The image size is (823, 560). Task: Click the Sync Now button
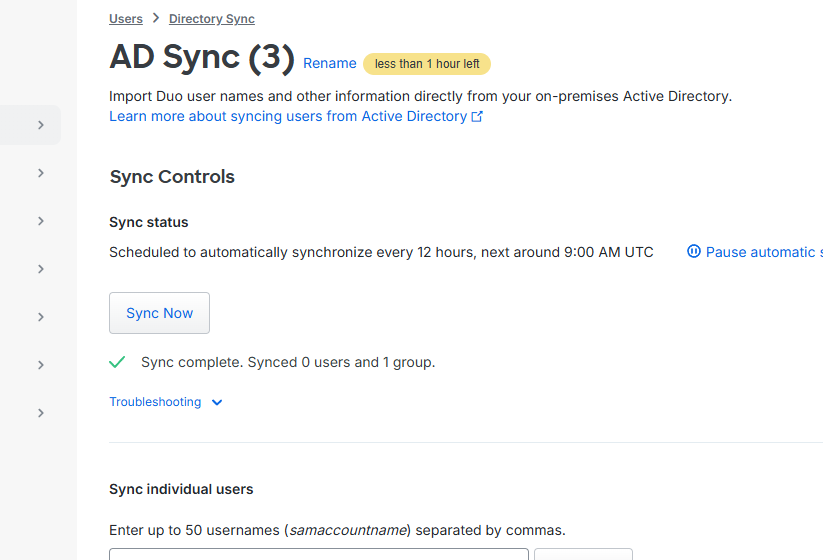coord(160,313)
